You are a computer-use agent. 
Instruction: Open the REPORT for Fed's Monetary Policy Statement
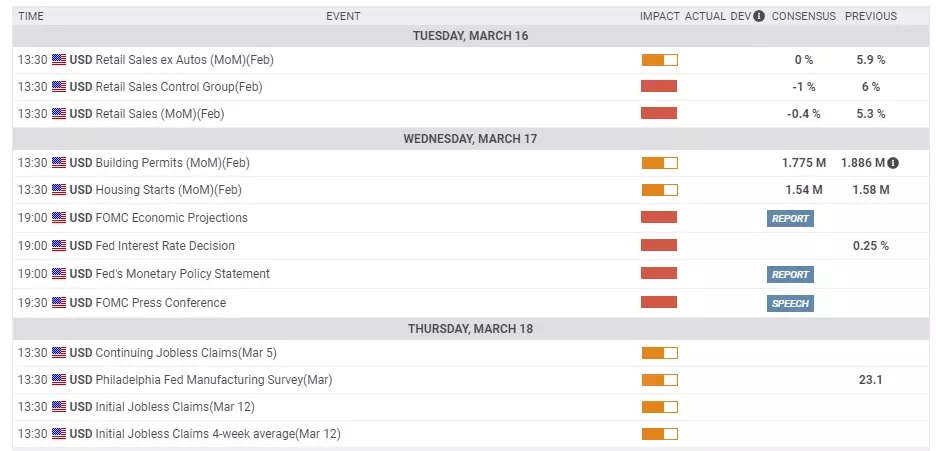pos(790,274)
